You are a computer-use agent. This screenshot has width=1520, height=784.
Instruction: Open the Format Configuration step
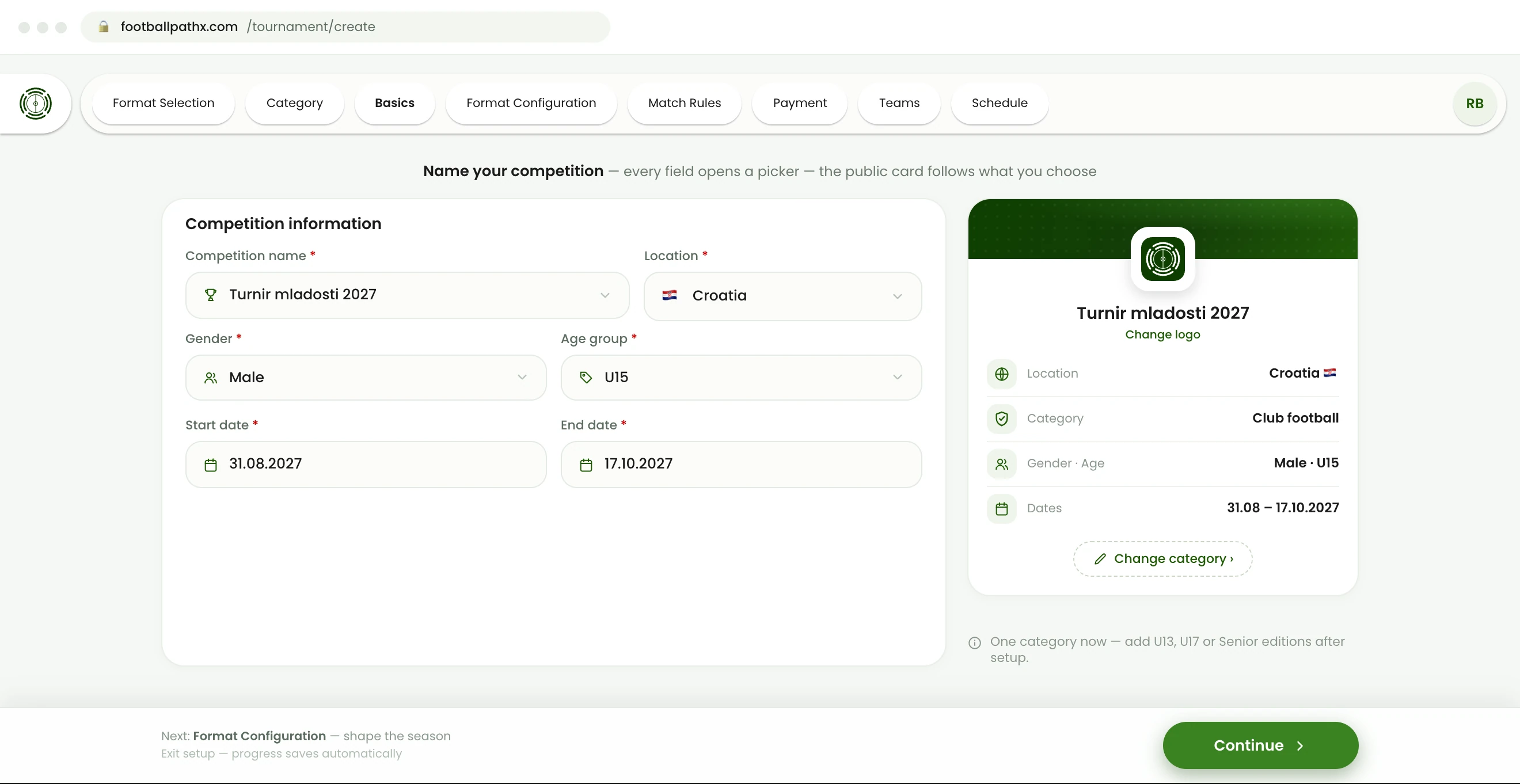(x=531, y=103)
